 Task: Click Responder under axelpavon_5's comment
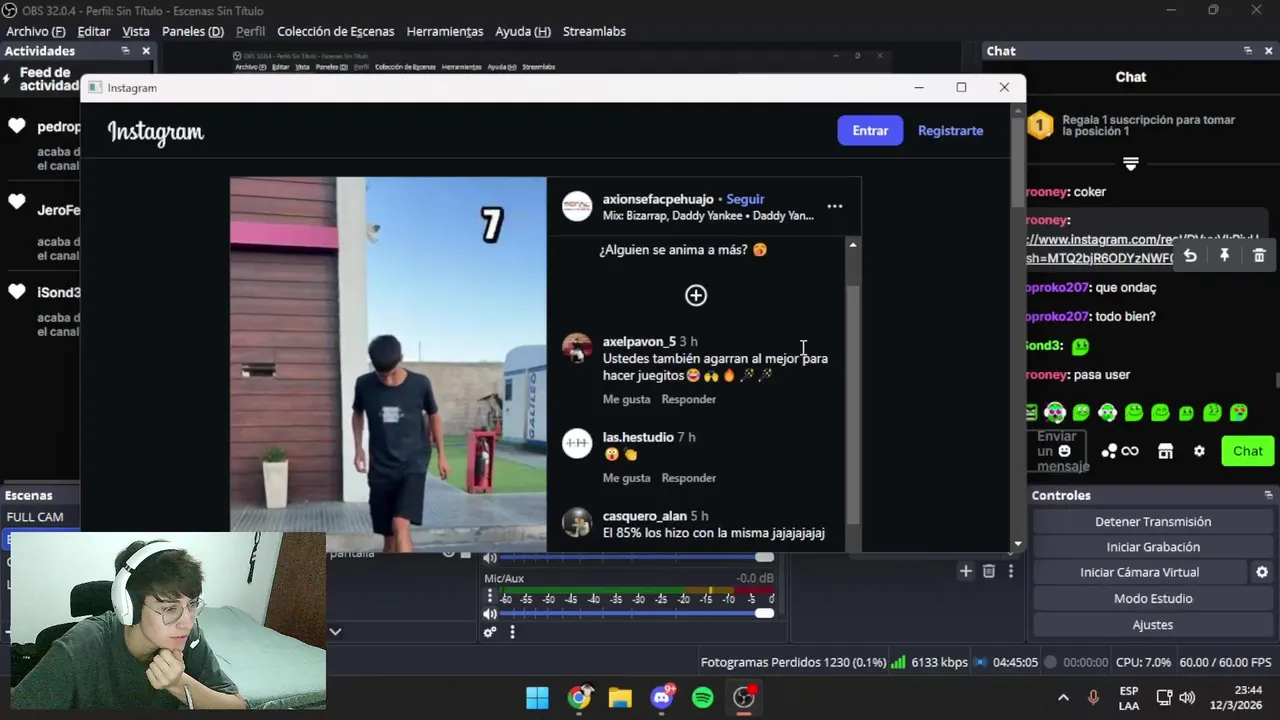tap(688, 399)
